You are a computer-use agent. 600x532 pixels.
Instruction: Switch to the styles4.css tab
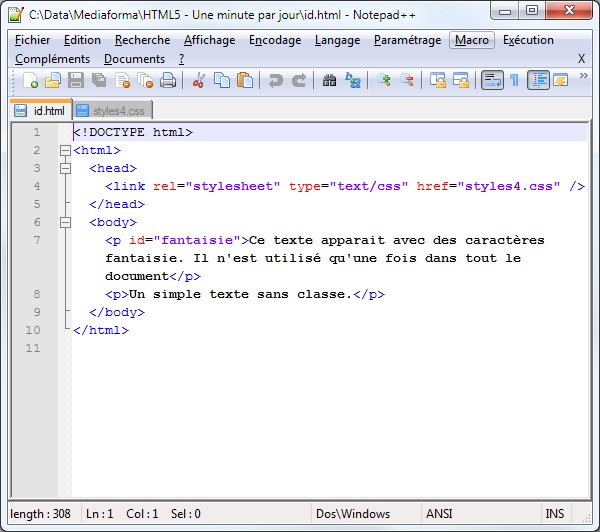coord(114,110)
